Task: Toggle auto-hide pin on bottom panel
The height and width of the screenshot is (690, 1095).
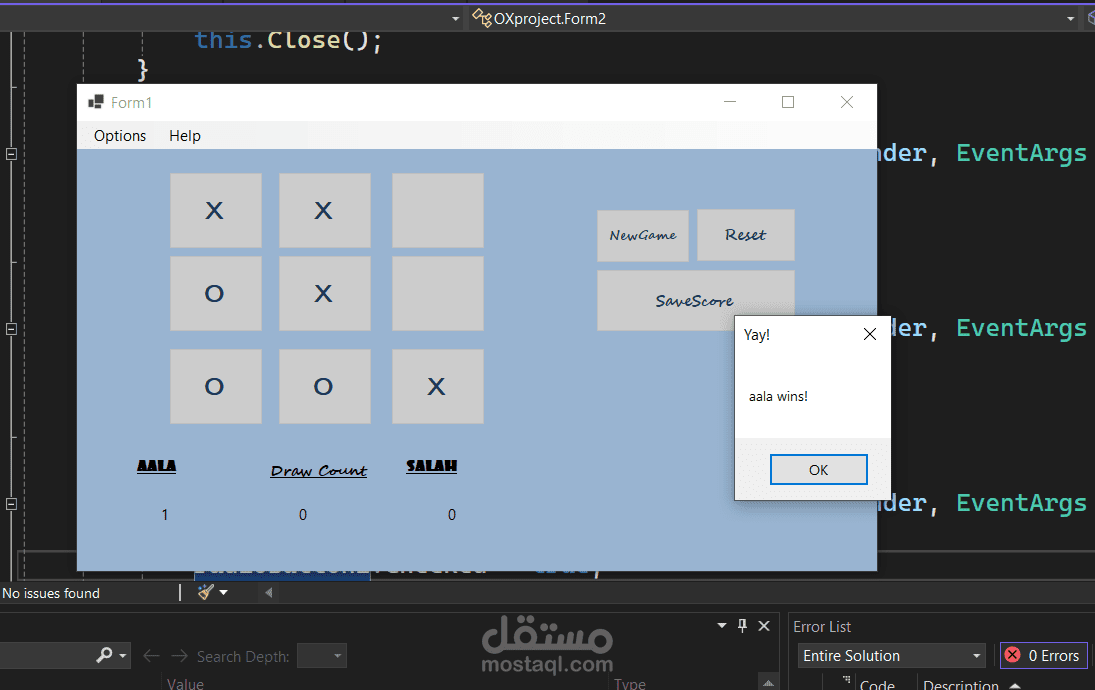Action: coord(742,625)
